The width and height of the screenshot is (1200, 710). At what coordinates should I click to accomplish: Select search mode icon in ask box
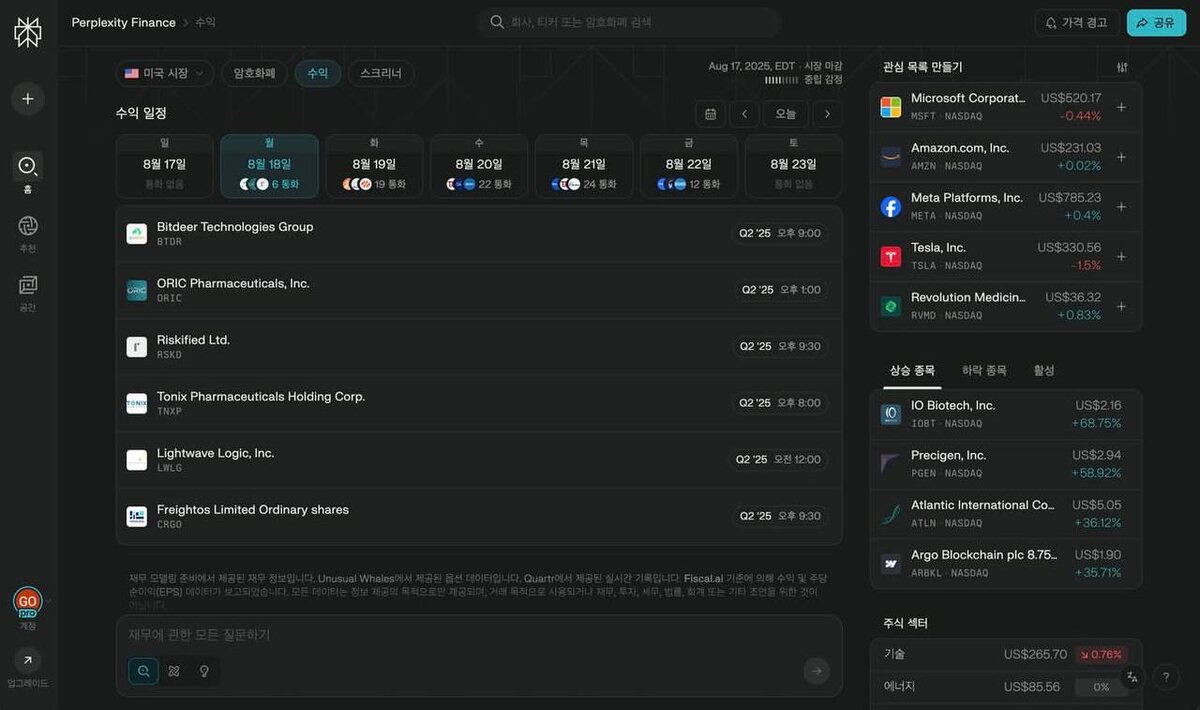144,671
